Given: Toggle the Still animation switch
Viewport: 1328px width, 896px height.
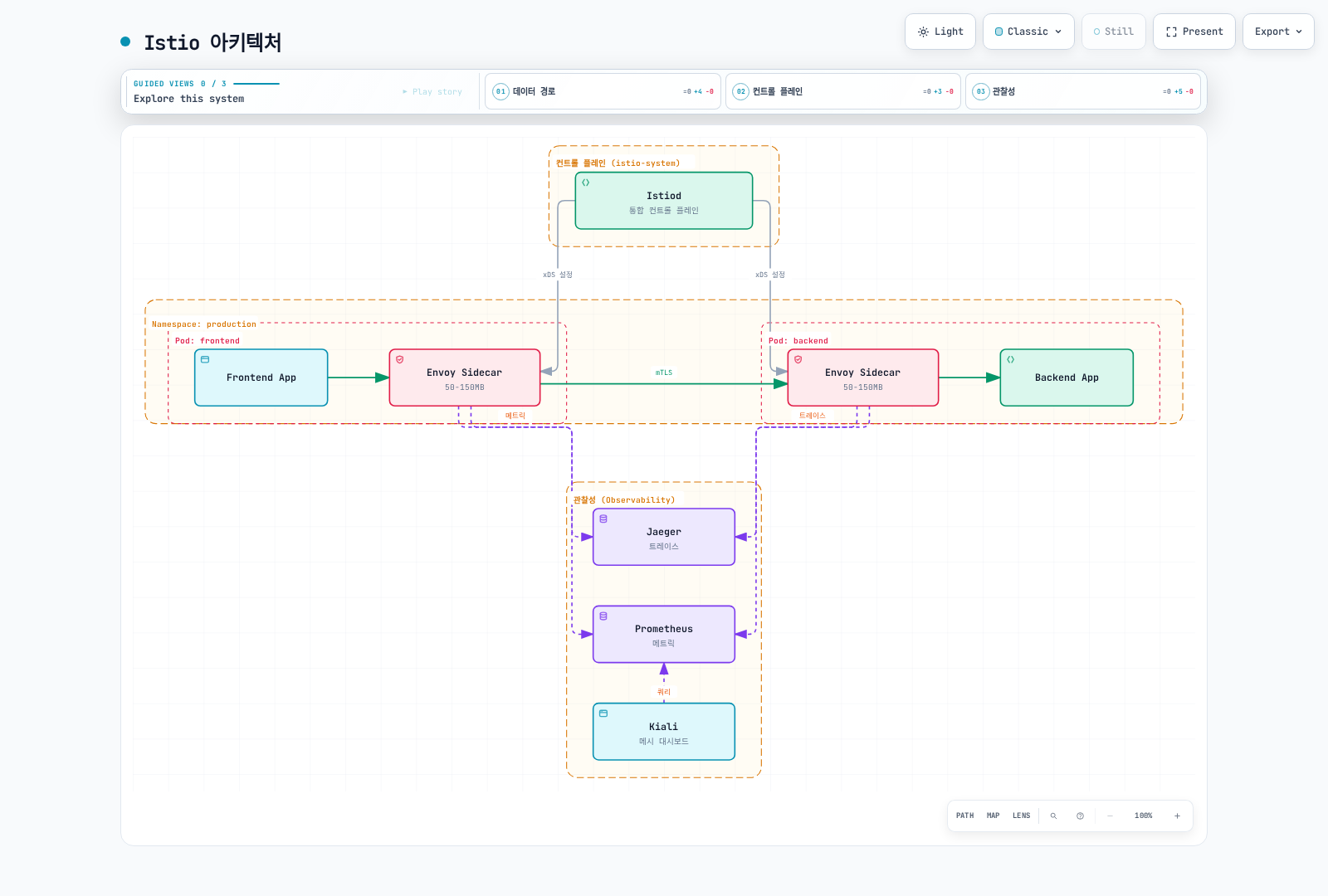Looking at the screenshot, I should (x=1113, y=32).
